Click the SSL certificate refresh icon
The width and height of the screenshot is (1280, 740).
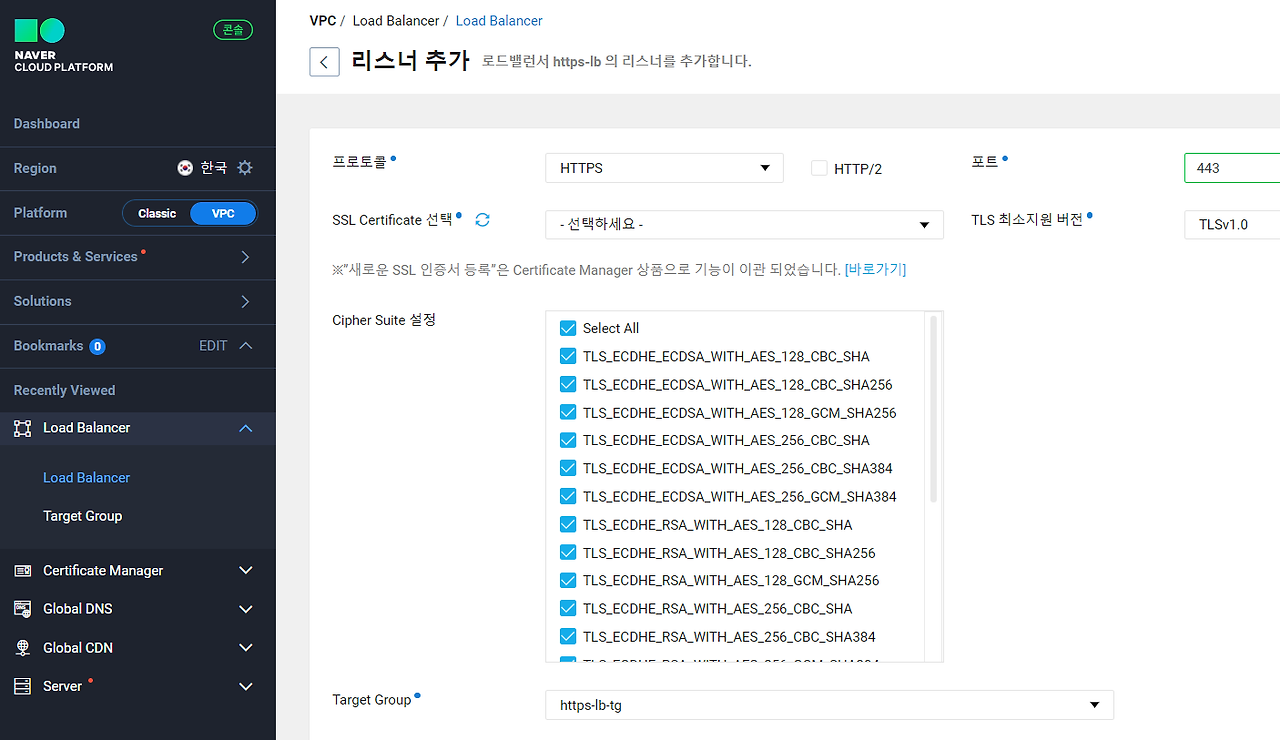point(482,219)
